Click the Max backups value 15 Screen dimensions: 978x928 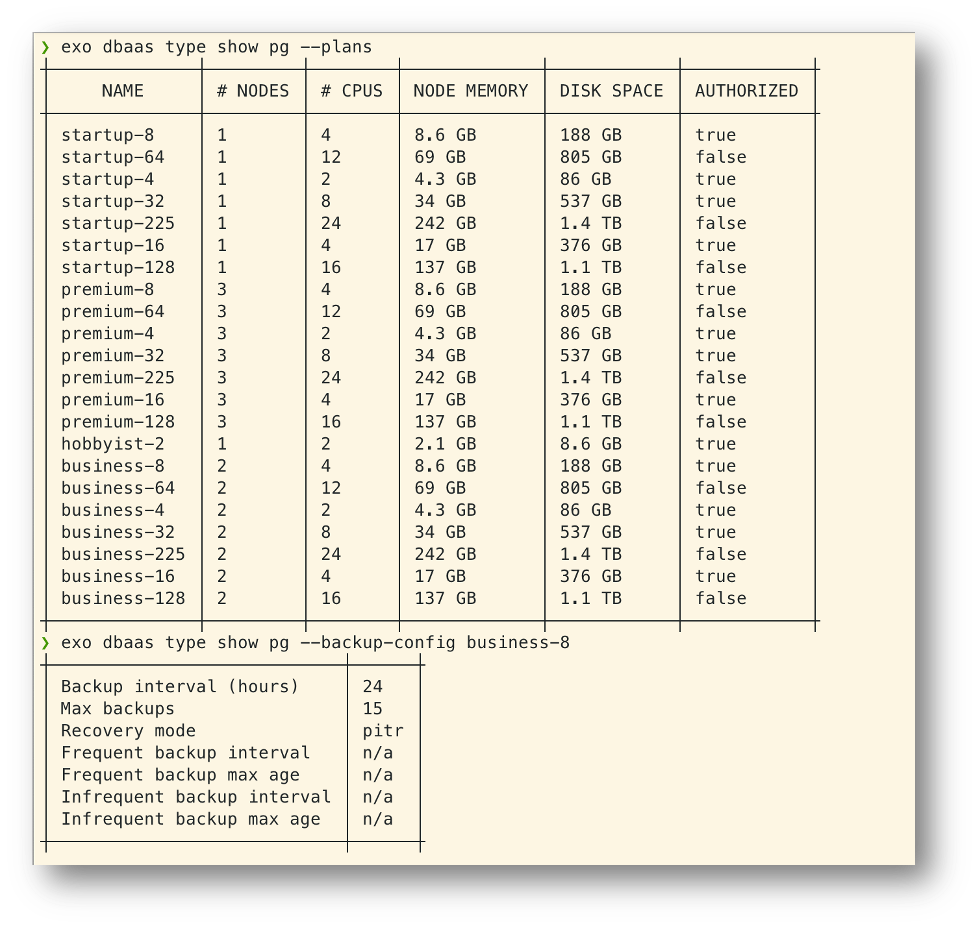(372, 709)
